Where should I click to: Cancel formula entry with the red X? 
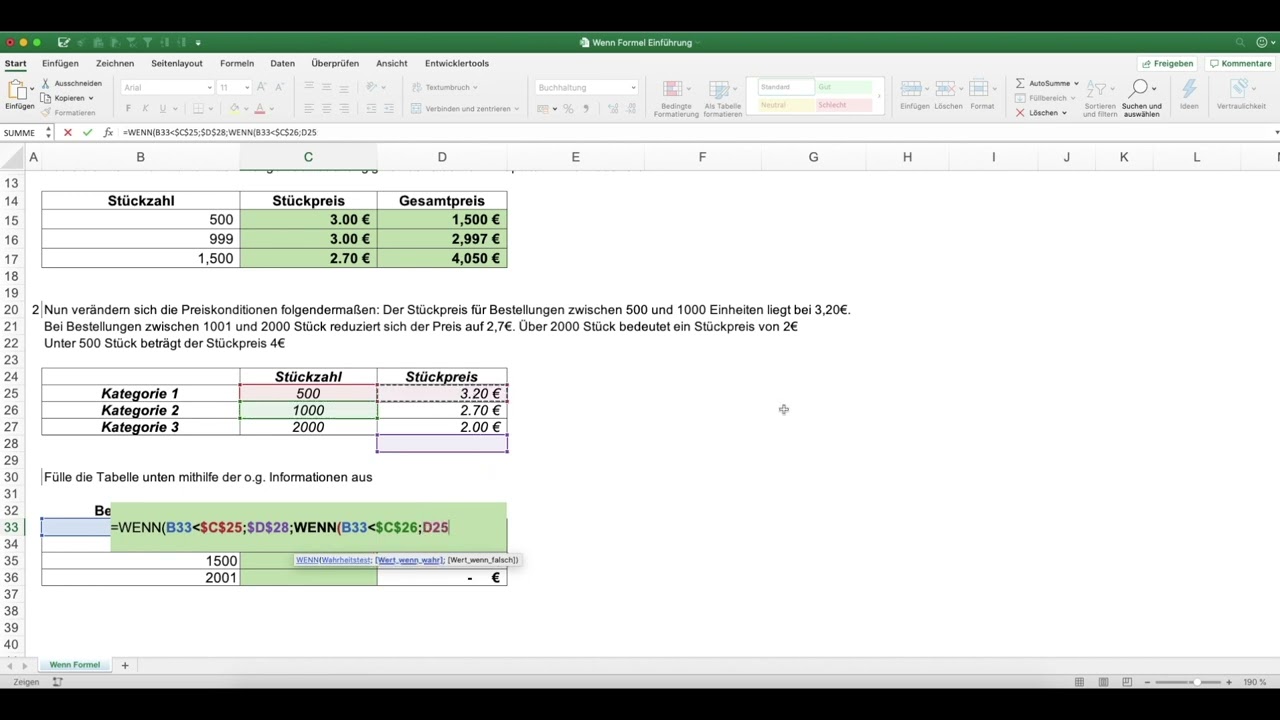pos(67,132)
